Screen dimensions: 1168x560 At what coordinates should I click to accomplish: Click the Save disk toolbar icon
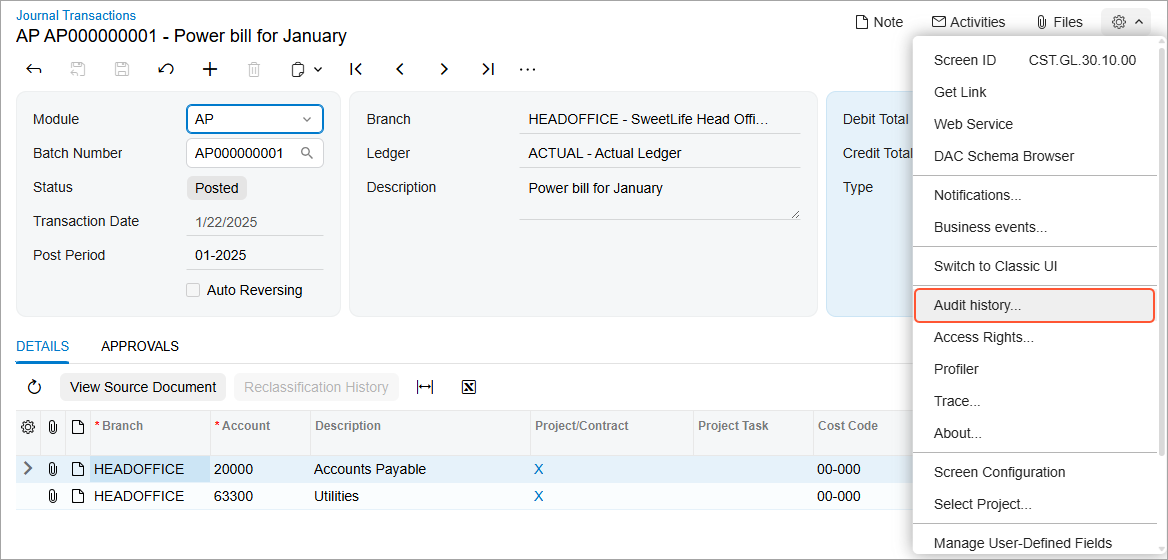121,69
